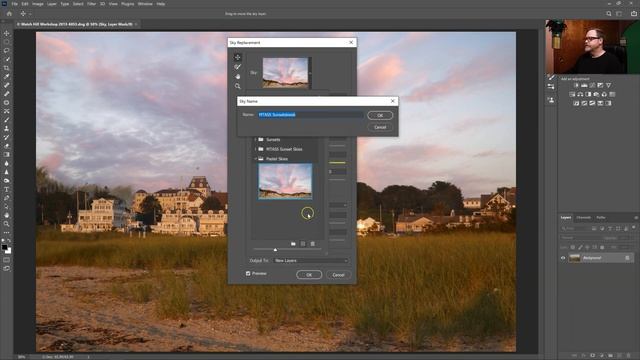
Task: Select the pastel sky thumbnail in list
Action: click(285, 181)
